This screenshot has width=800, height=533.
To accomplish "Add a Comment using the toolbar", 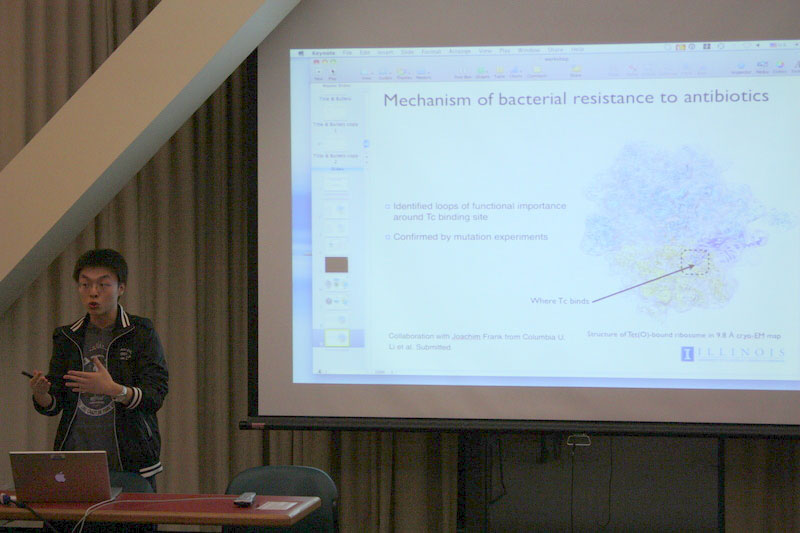I will pos(537,72).
